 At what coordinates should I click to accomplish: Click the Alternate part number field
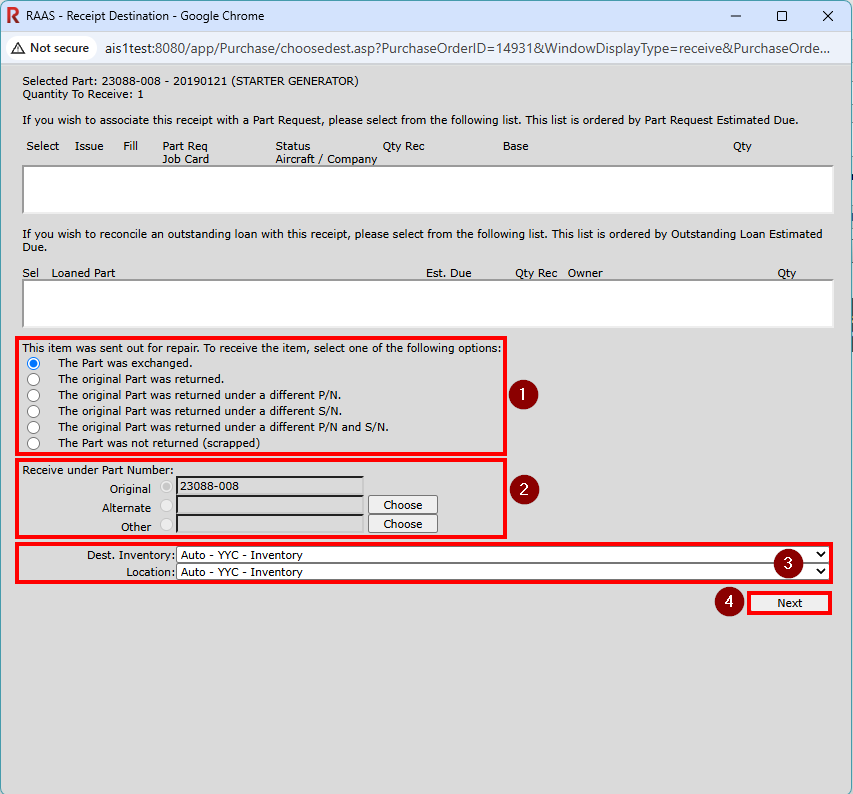tap(270, 505)
